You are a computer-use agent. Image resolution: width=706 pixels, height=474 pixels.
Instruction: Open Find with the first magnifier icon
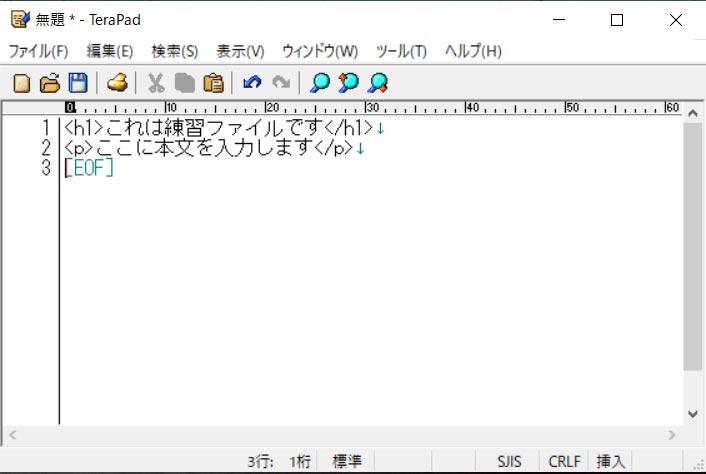pyautogui.click(x=320, y=83)
